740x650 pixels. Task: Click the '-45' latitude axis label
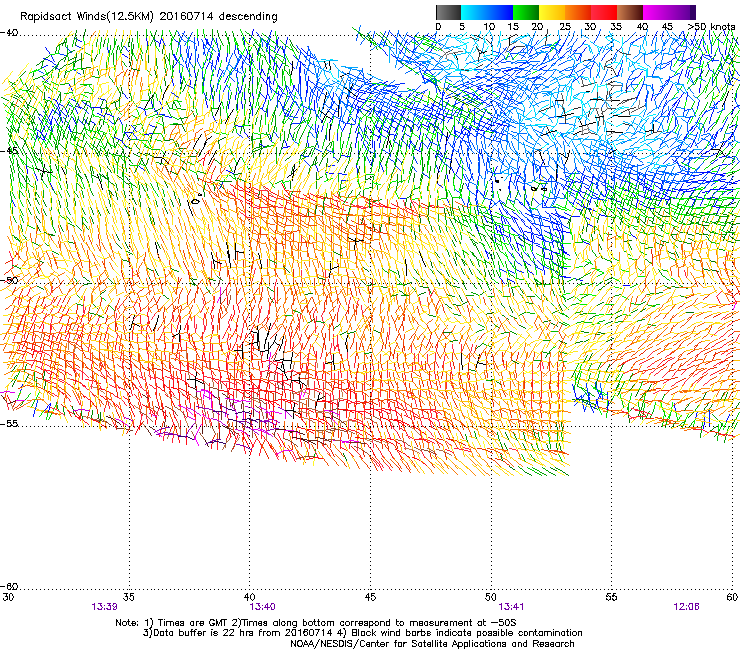[x=9, y=151]
